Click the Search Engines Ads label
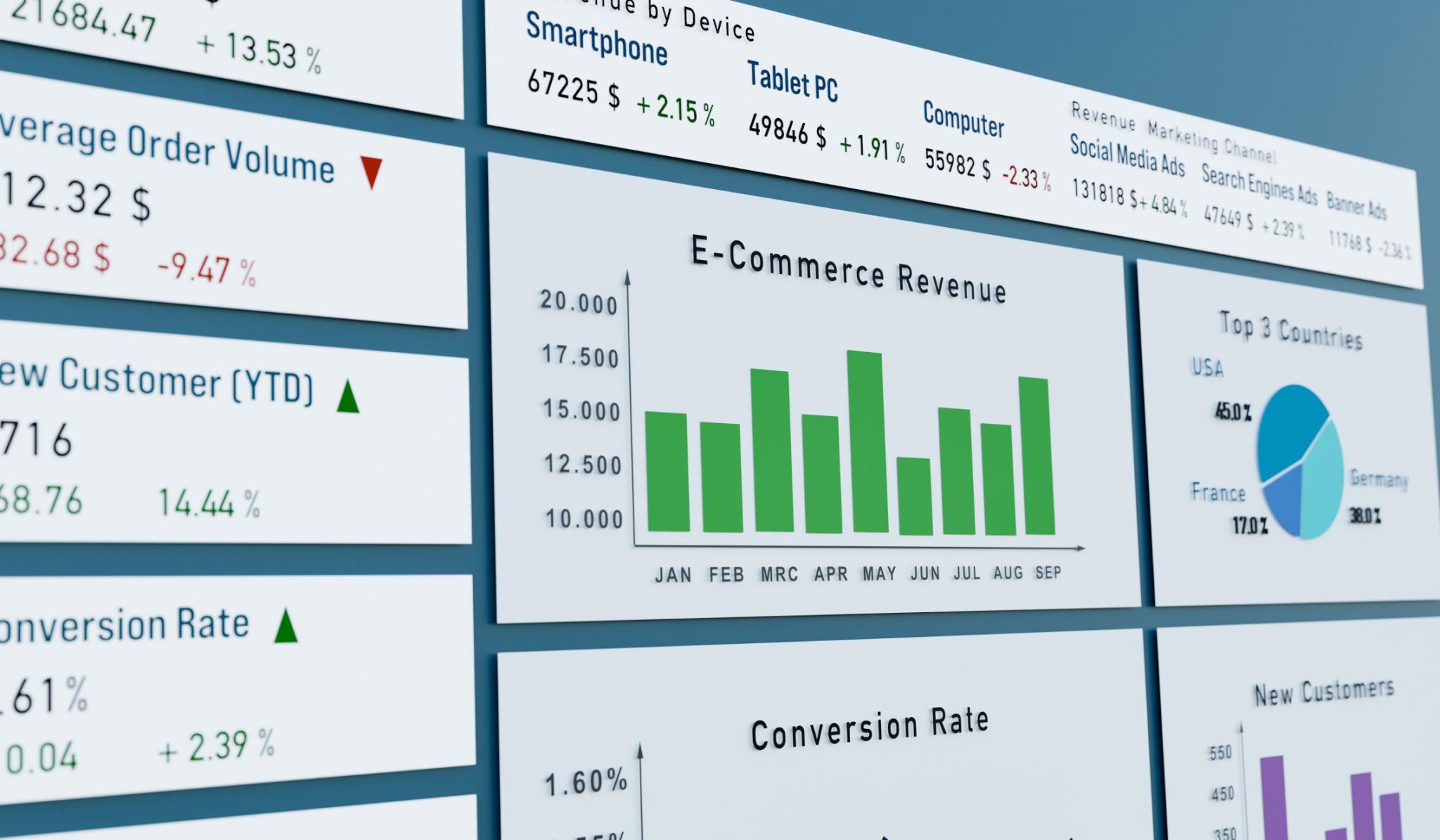Viewport: 1440px width, 840px height. tap(1259, 184)
